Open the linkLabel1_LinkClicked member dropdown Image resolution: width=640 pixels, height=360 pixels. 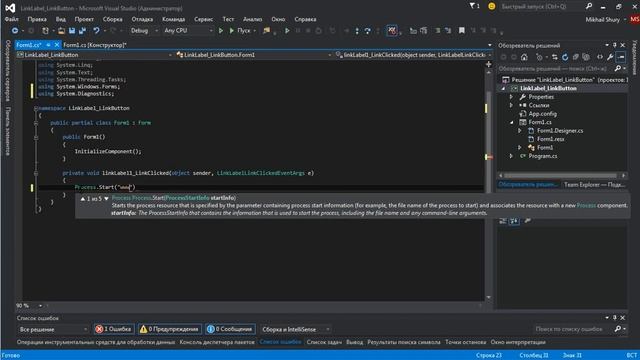click(413, 55)
